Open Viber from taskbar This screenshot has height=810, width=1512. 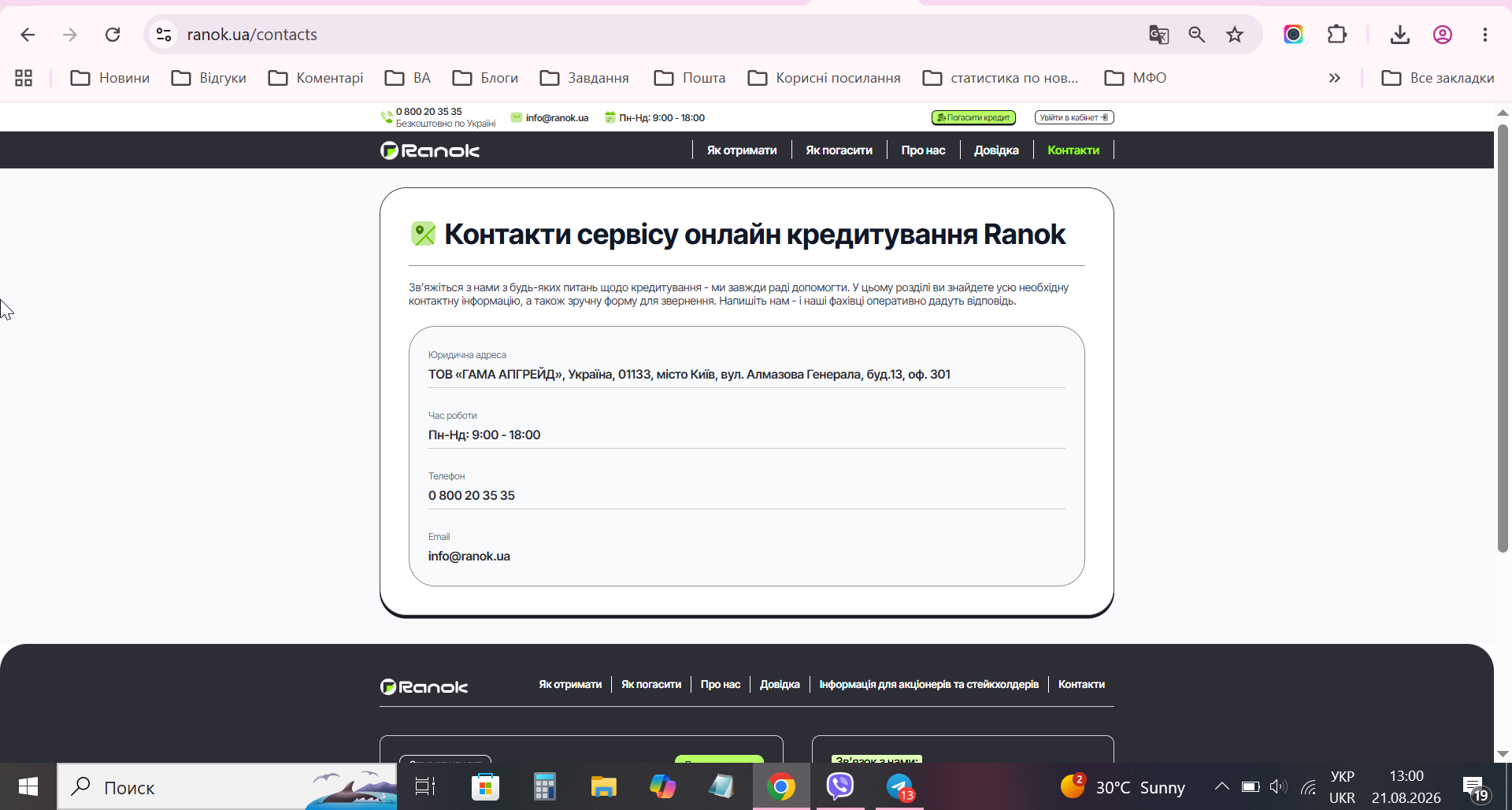tap(840, 786)
